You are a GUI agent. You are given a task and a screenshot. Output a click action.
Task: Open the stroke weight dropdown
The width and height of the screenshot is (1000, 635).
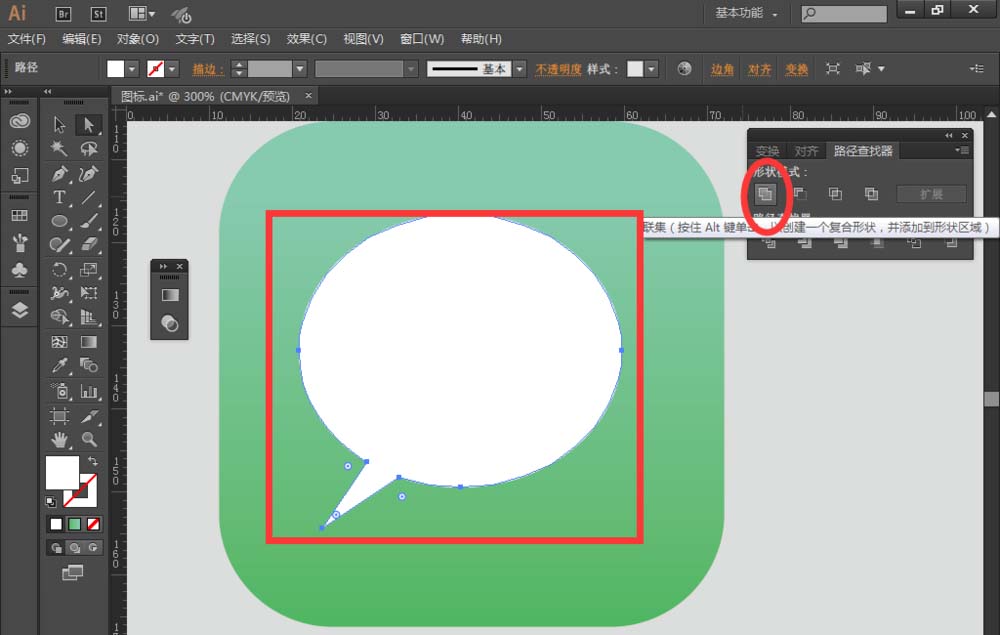point(300,69)
